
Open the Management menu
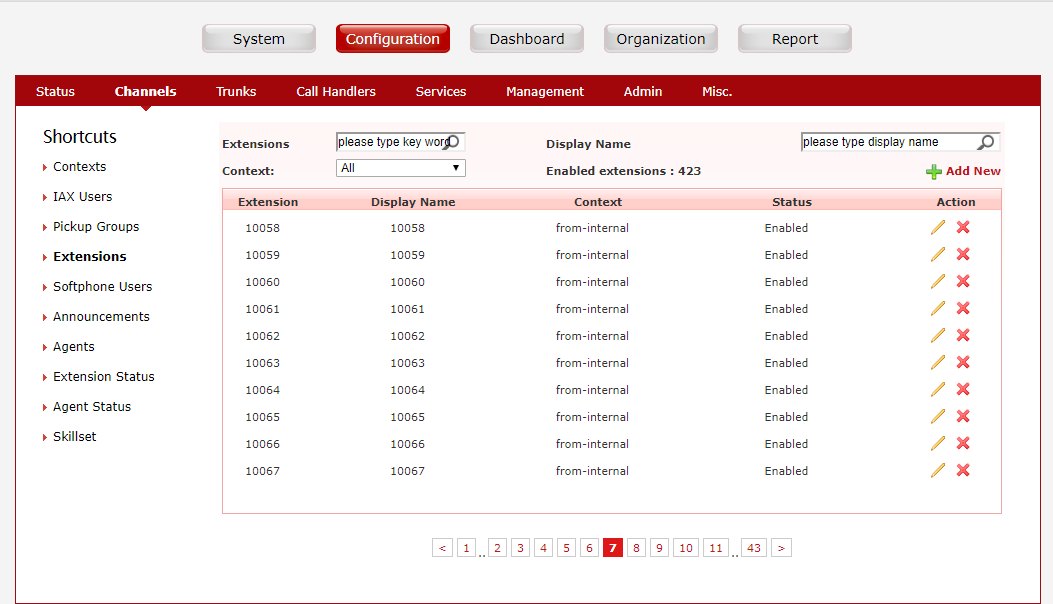545,91
